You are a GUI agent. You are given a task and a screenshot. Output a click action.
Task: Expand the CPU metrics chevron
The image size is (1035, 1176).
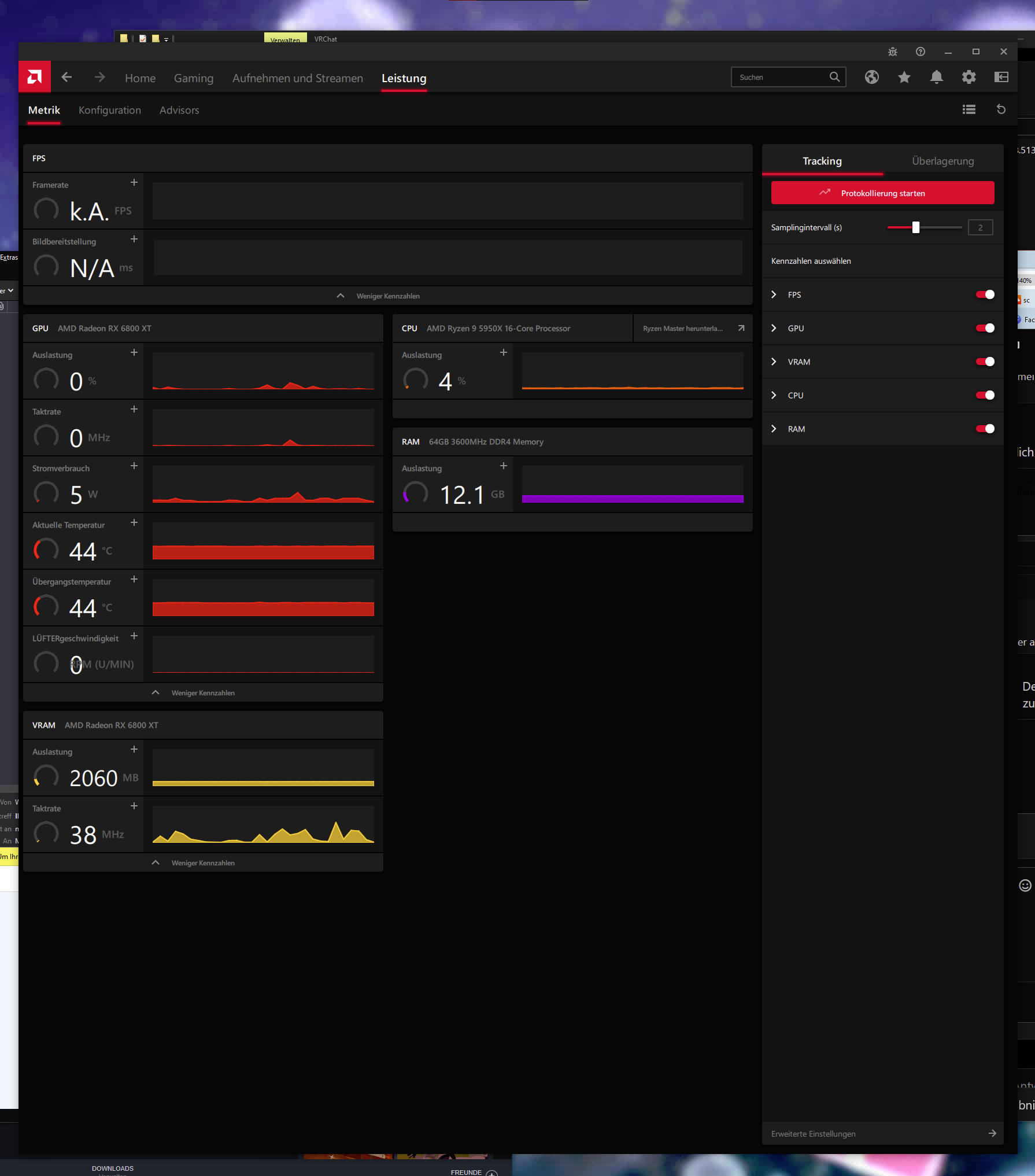(x=774, y=395)
